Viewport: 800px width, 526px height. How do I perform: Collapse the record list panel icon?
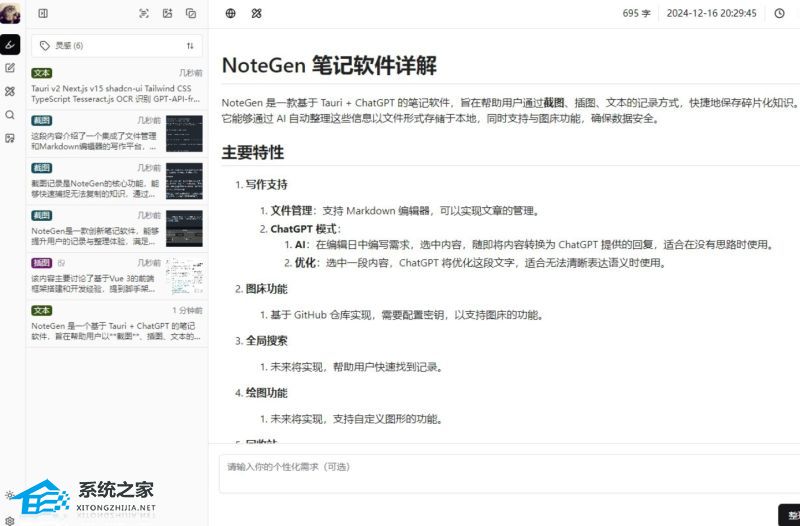[x=43, y=13]
